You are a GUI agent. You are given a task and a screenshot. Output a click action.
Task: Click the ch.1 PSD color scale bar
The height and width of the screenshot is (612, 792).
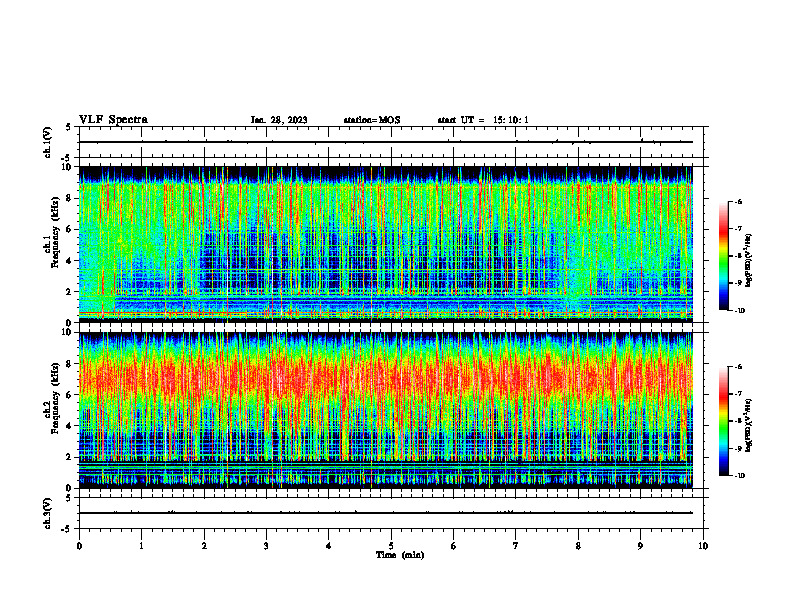click(723, 256)
